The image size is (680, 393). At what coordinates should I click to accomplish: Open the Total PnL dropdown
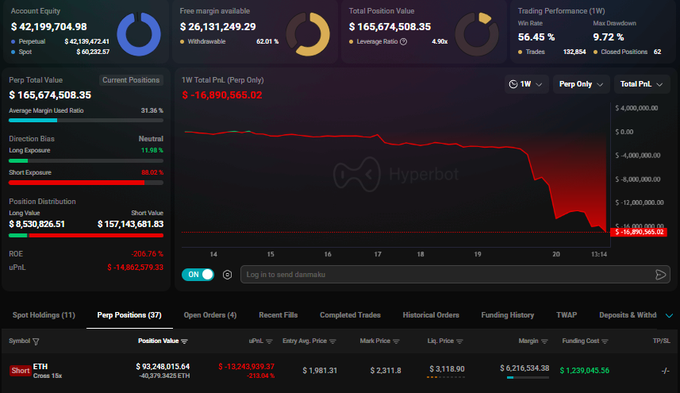(642, 84)
